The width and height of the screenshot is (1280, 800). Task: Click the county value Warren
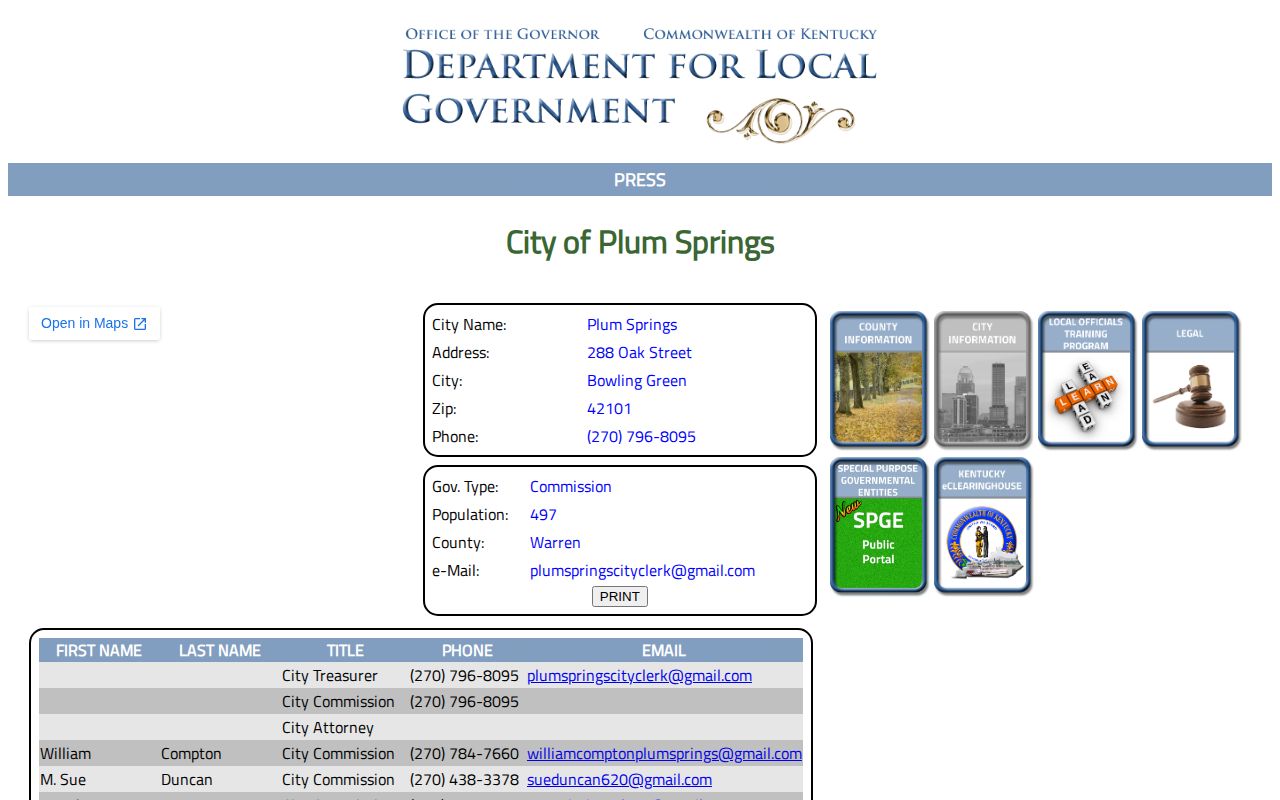click(x=555, y=543)
